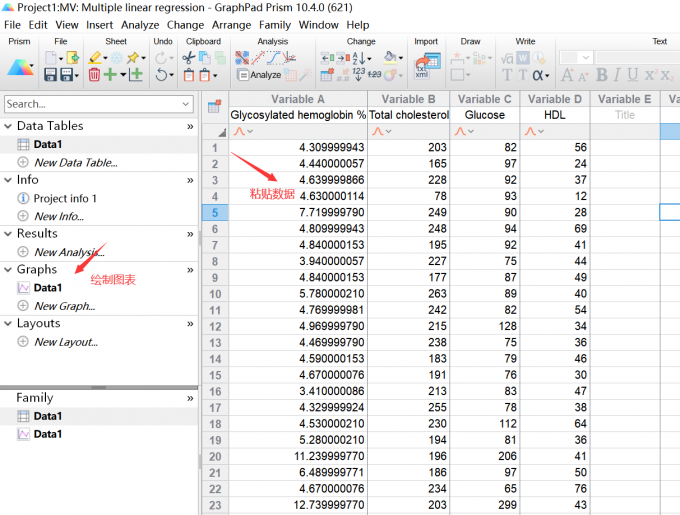680x515 pixels.
Task: Click the New file icon
Action: click(51, 57)
